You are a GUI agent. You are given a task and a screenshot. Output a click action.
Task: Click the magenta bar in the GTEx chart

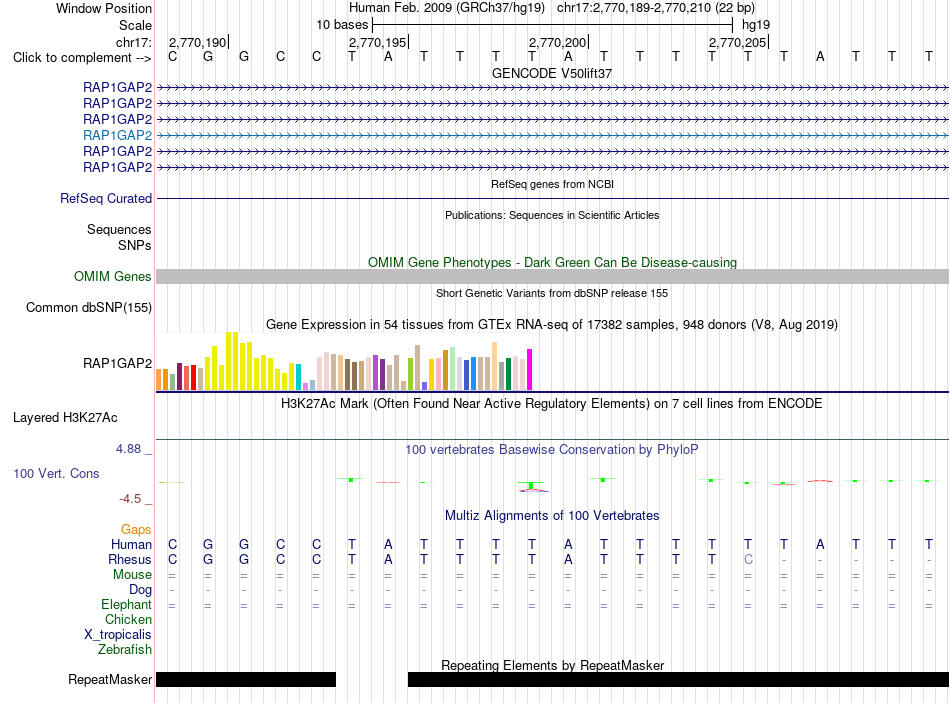pos(530,369)
